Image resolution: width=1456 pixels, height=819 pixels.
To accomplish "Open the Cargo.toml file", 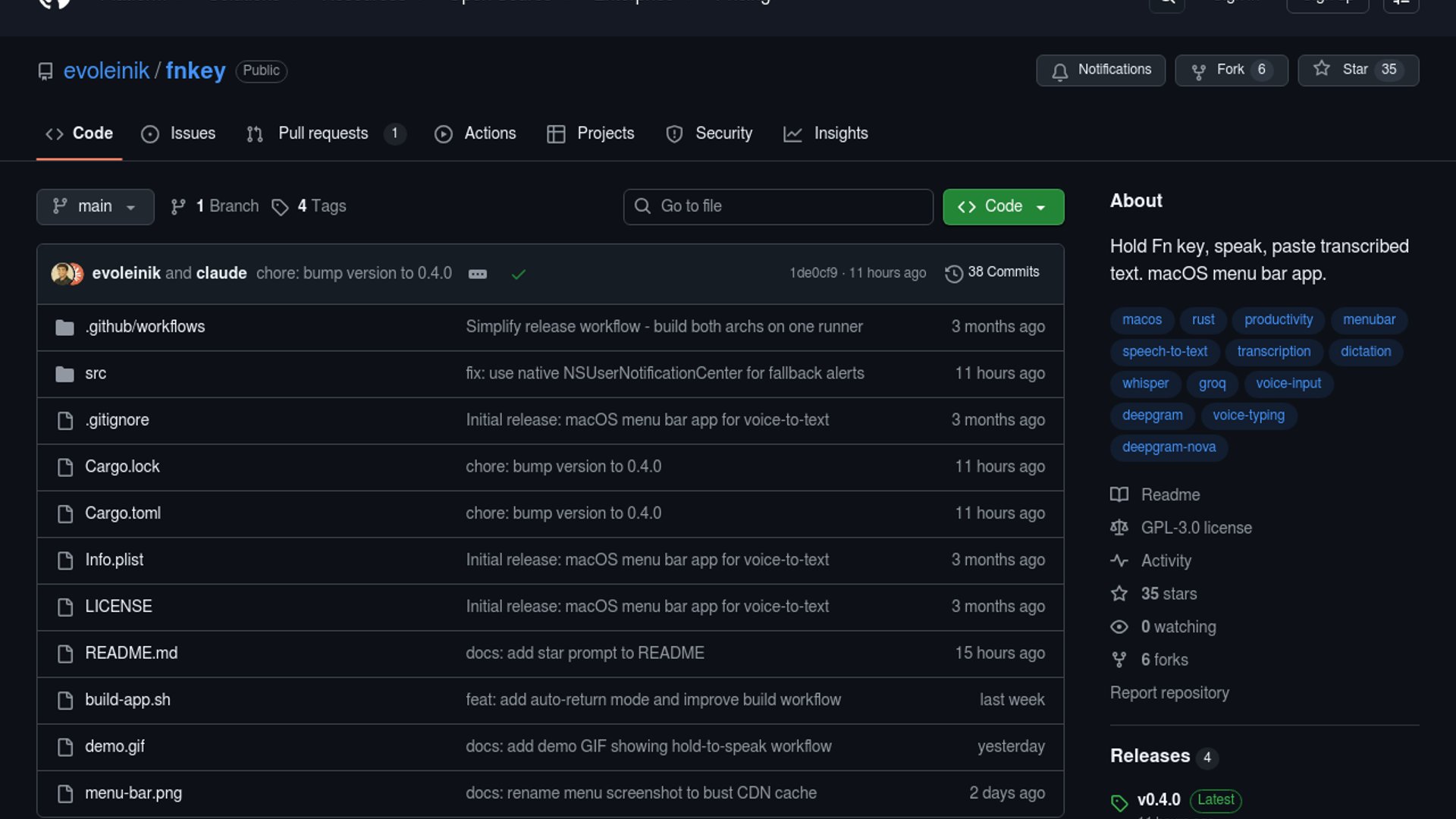I will (123, 513).
